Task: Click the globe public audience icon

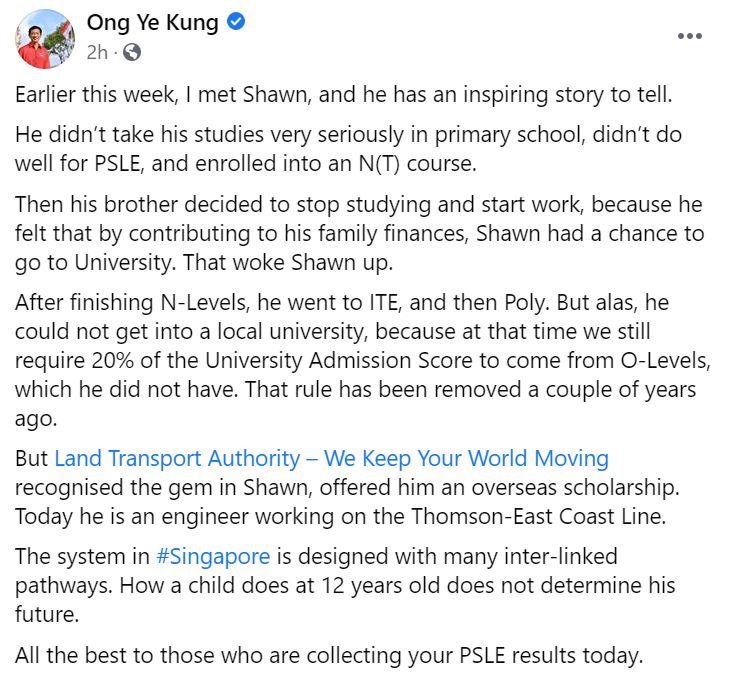Action: [x=132, y=52]
